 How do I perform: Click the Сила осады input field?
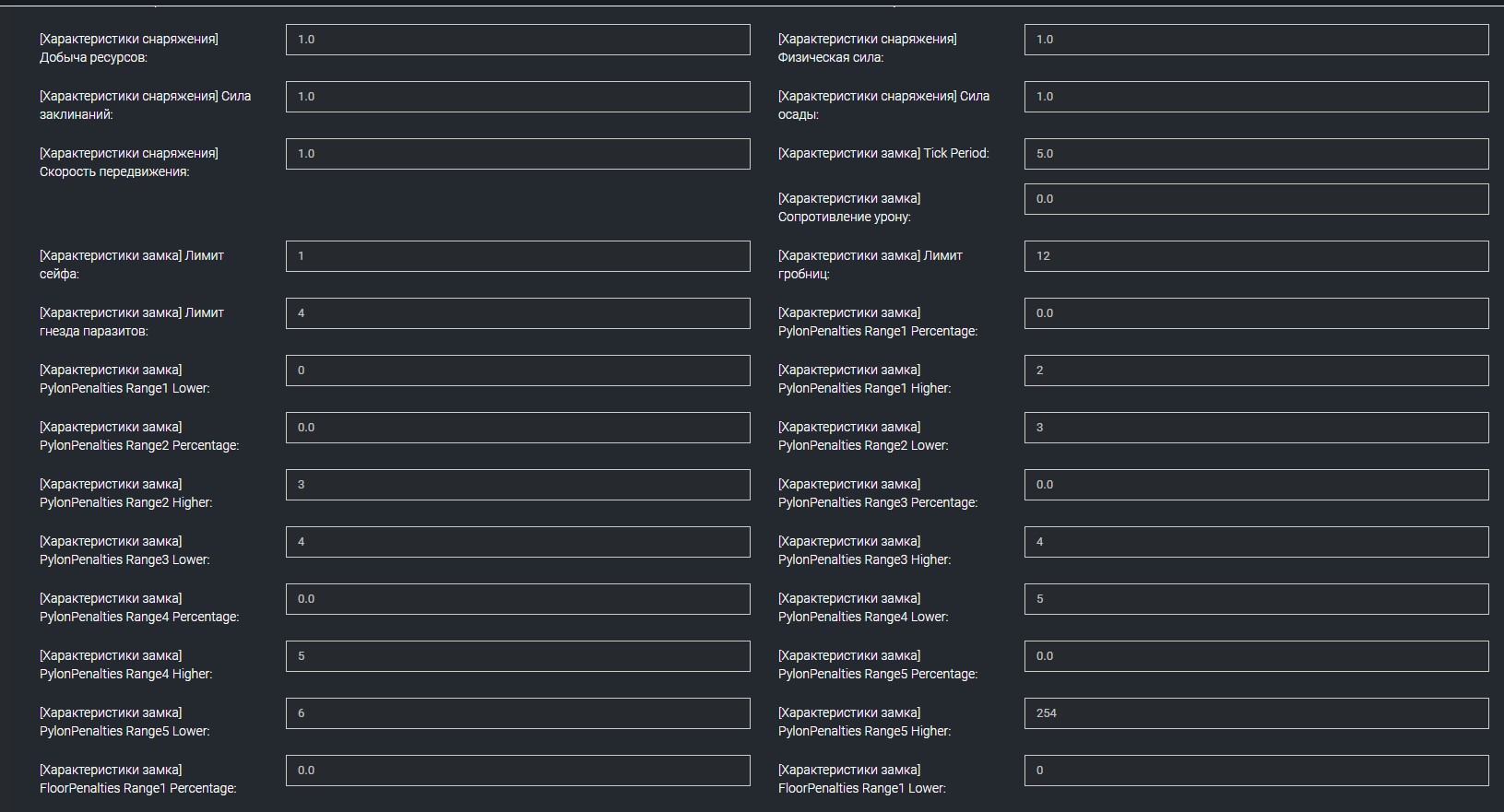click(1256, 97)
